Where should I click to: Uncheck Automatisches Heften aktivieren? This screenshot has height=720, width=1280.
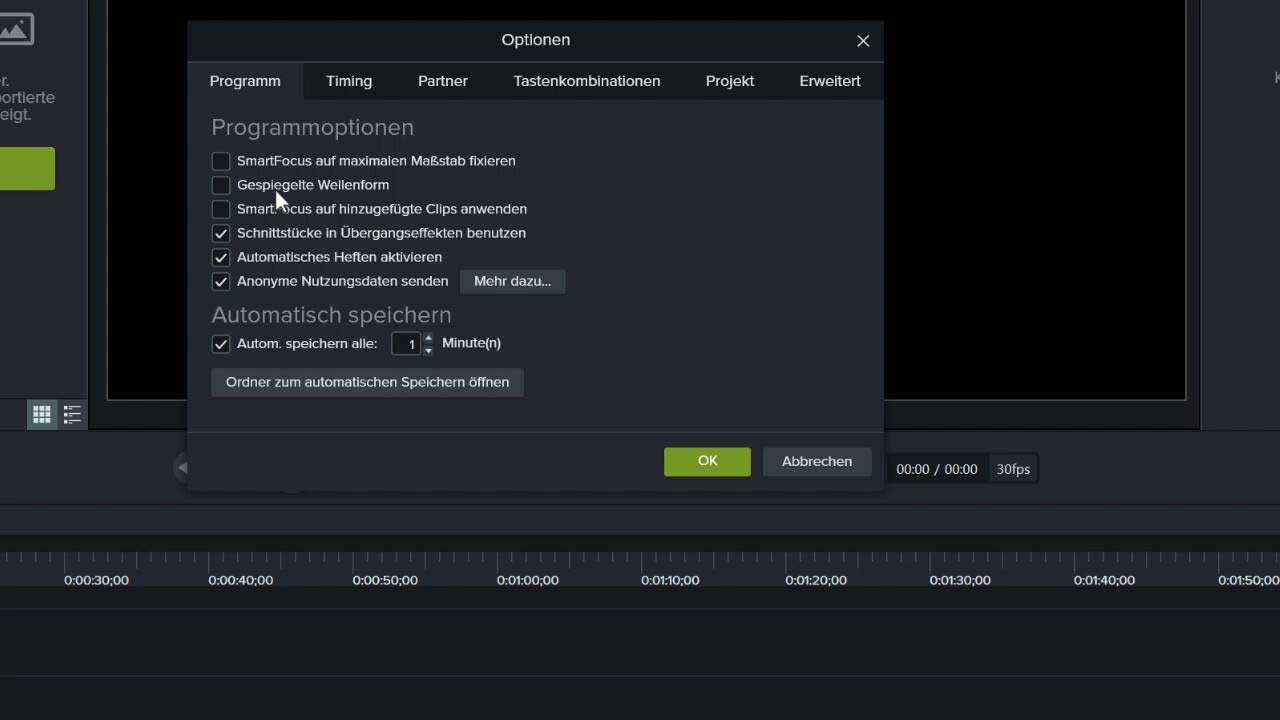coord(221,257)
